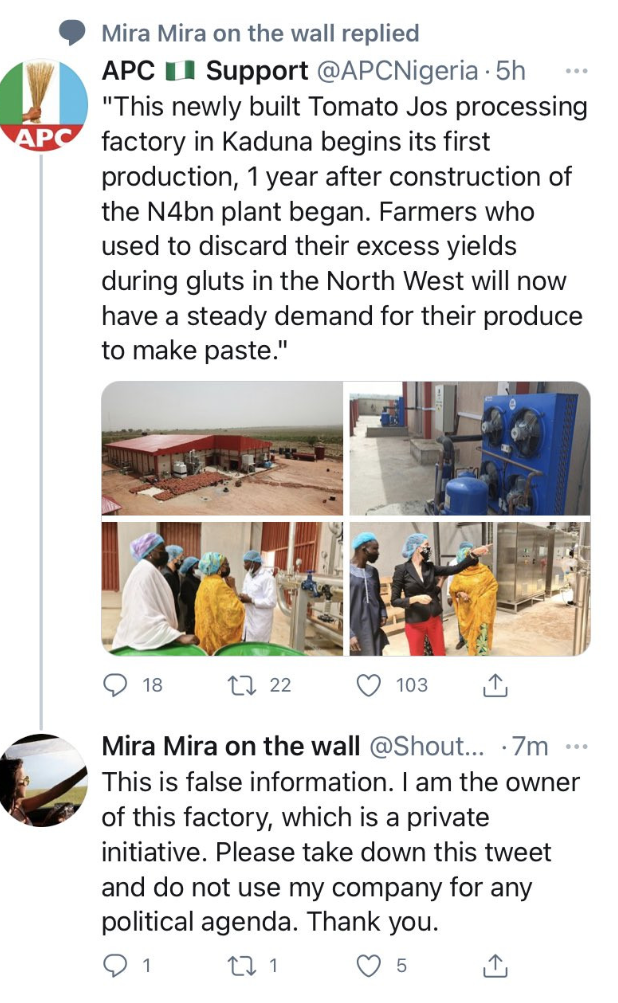View photo of women in yellow dress touring
Viewport: 618px width, 1003px height.
(221, 588)
